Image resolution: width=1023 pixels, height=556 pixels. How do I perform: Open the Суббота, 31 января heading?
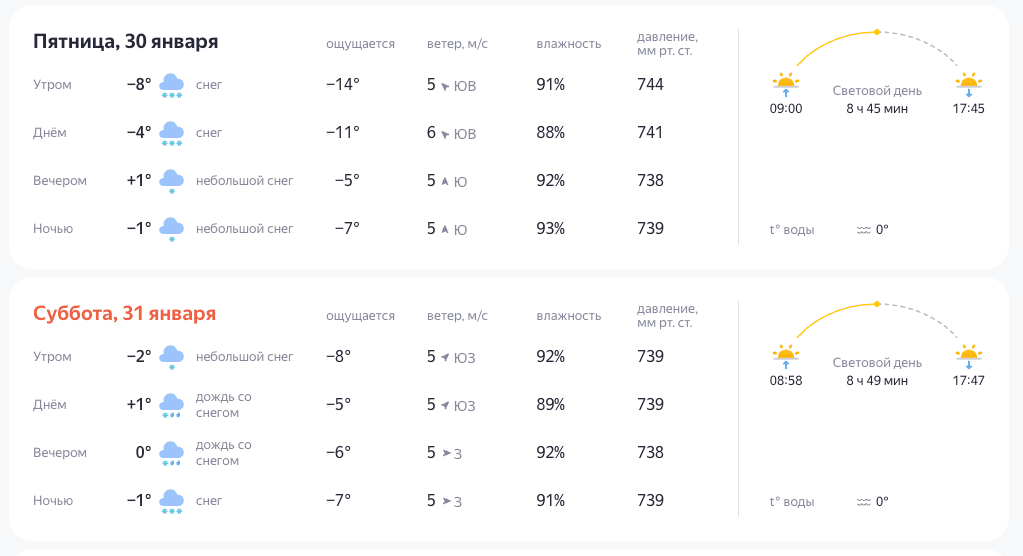coord(124,314)
